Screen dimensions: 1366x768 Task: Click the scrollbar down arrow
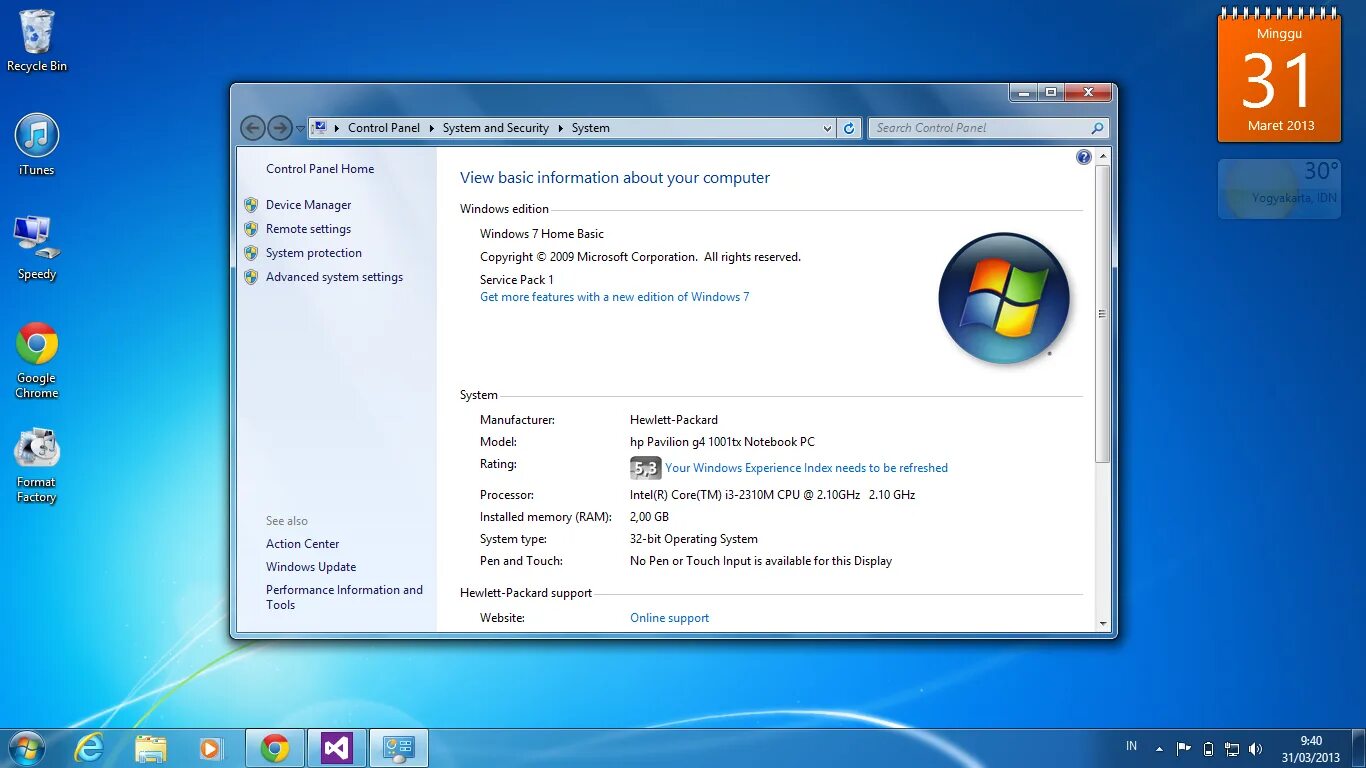1103,623
